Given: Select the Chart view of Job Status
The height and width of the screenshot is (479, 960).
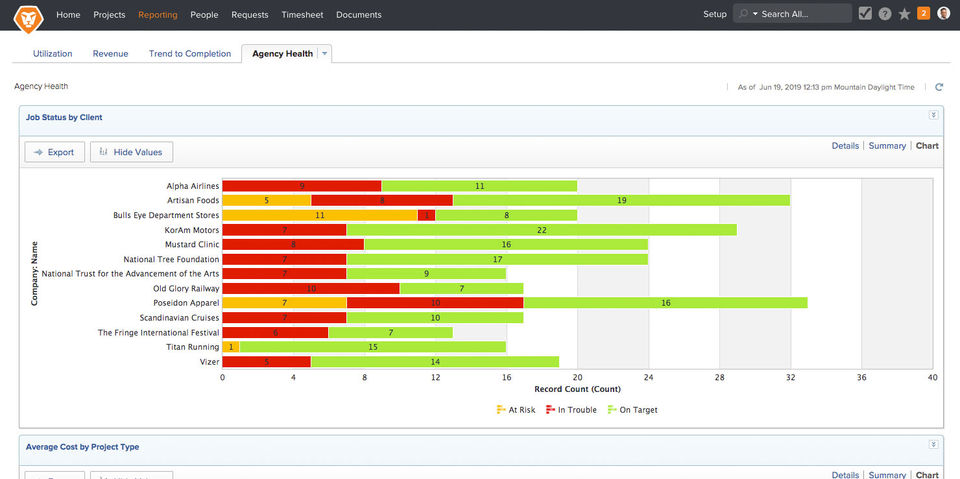Looking at the screenshot, I should (x=927, y=146).
